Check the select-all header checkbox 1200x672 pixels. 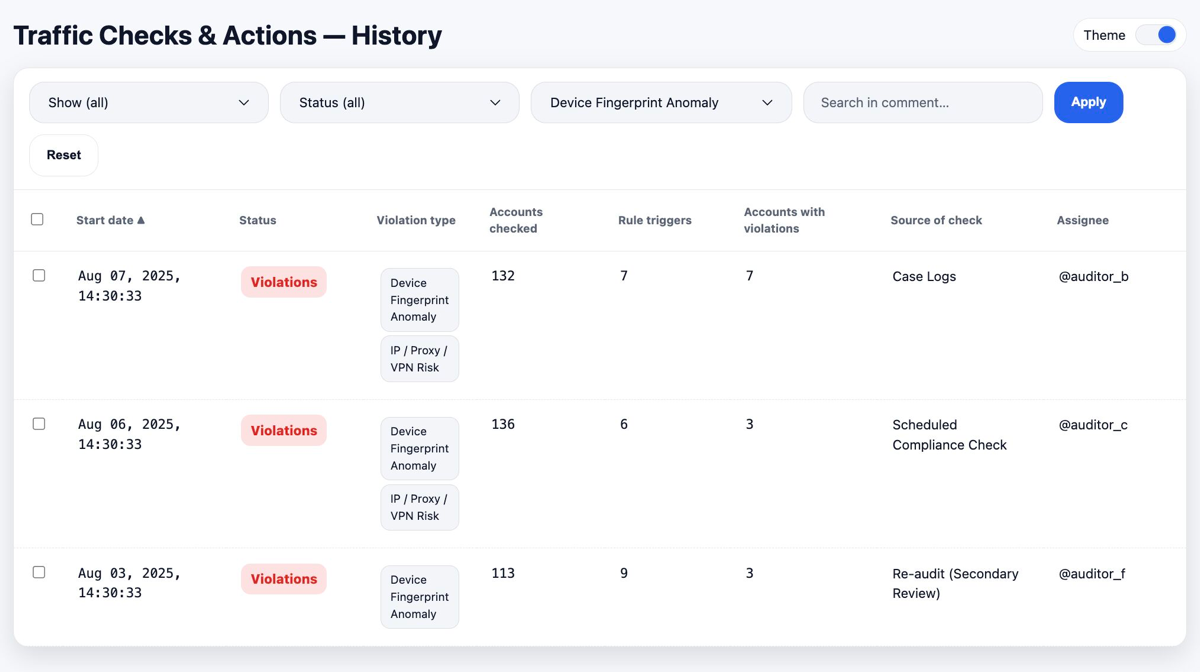click(x=37, y=219)
